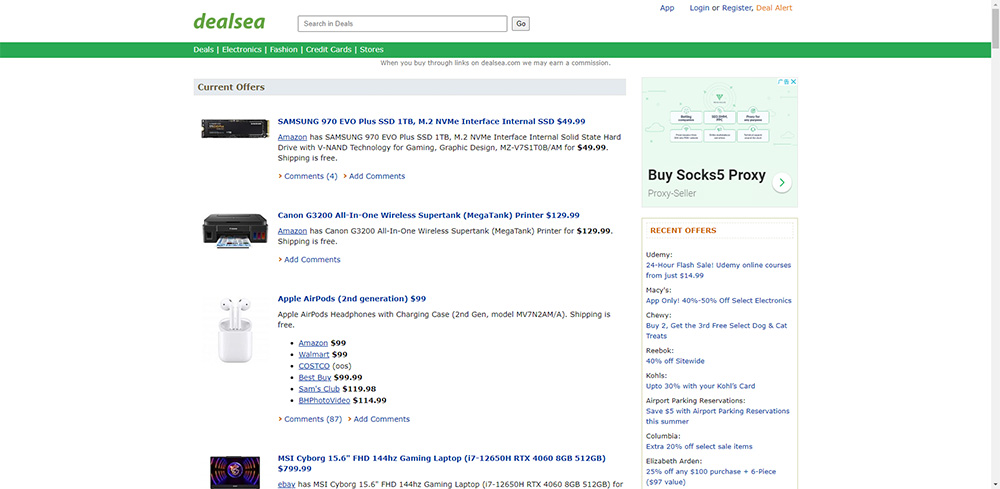This screenshot has width=1000, height=489.
Task: Click the ad's round arrow button
Action: click(781, 183)
